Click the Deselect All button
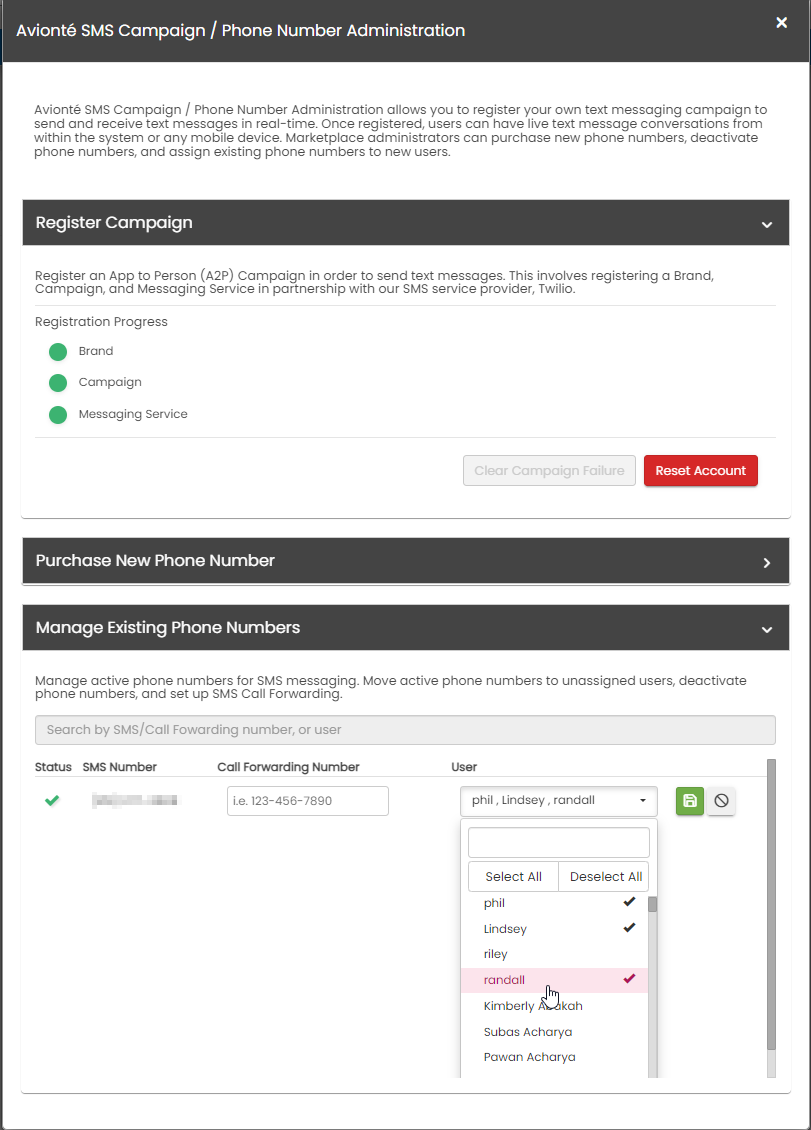 (604, 877)
